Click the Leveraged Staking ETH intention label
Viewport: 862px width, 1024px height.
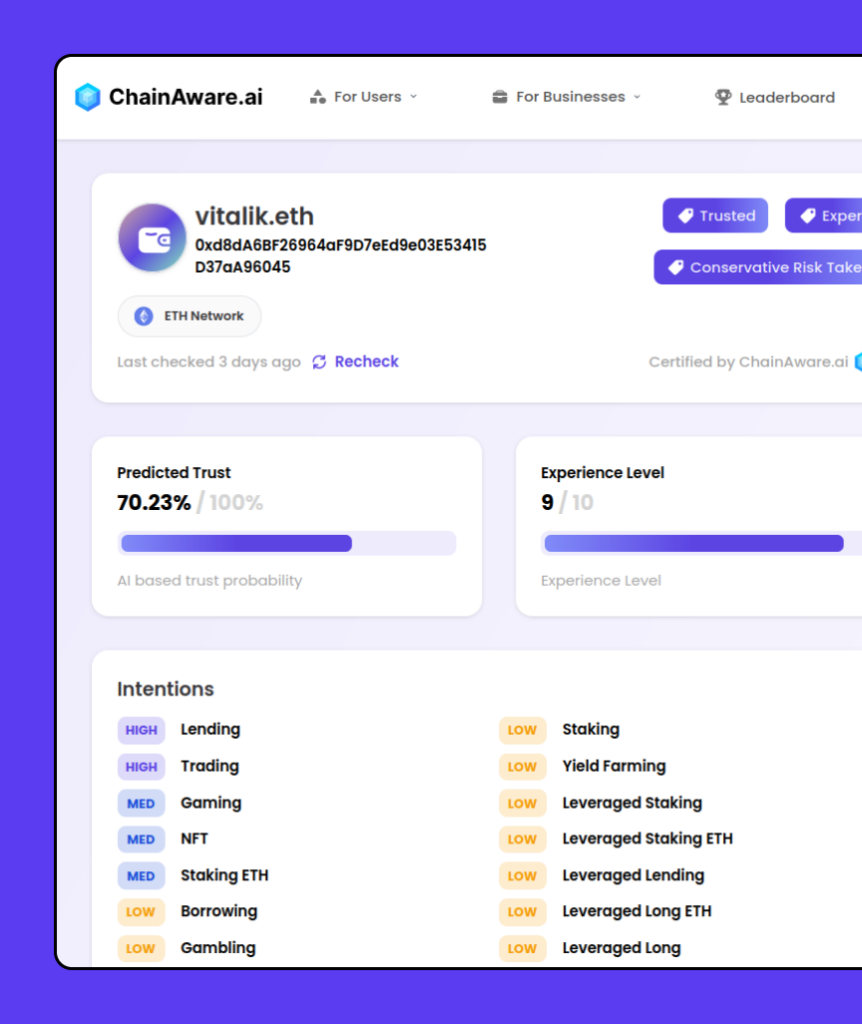(648, 839)
